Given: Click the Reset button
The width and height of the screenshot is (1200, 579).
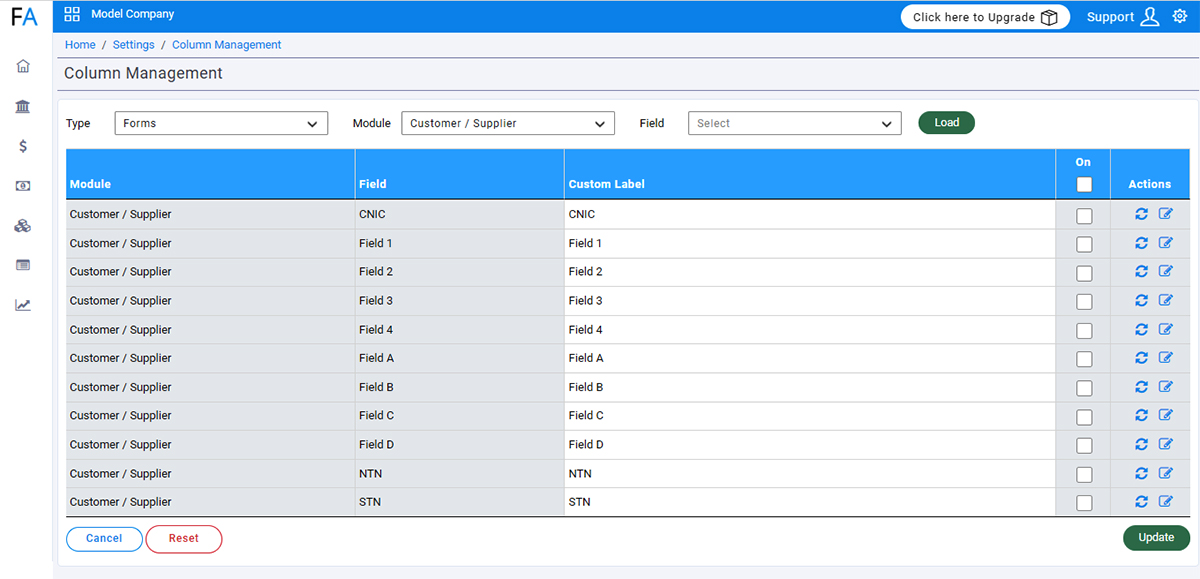Looking at the screenshot, I should click(184, 539).
